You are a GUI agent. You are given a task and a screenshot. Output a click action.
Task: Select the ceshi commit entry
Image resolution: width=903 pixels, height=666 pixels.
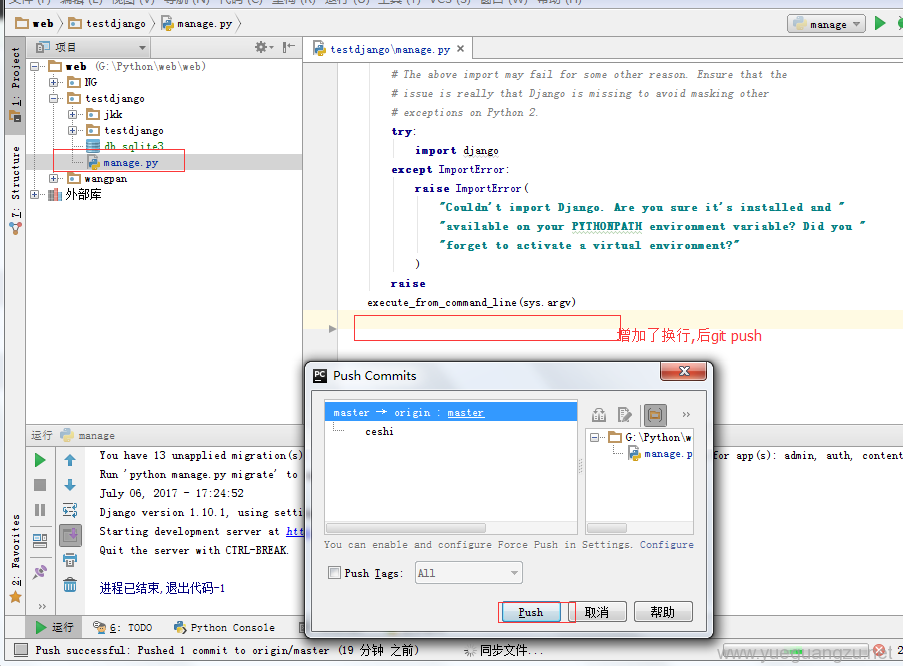(379, 432)
